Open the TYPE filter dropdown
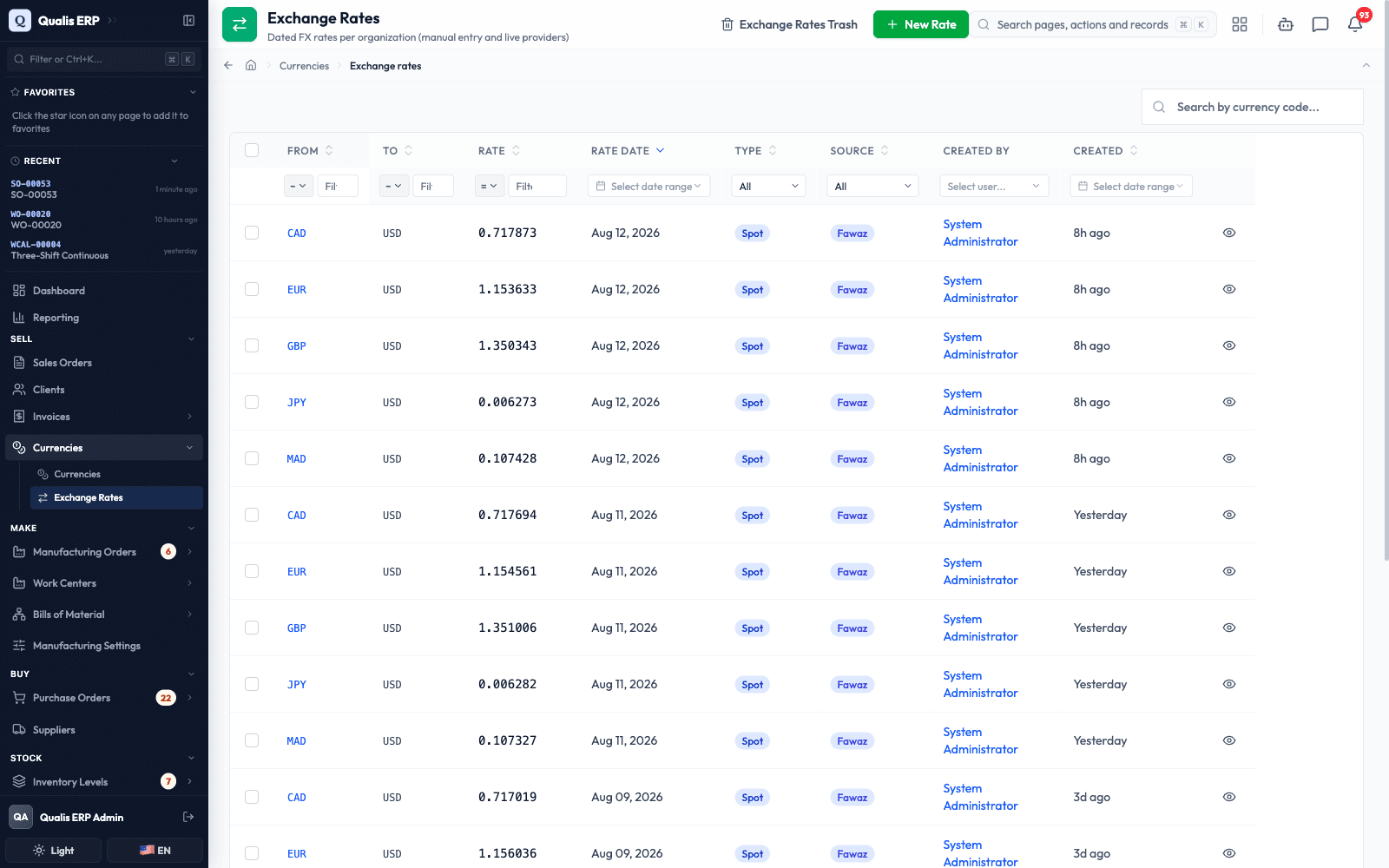The width and height of the screenshot is (1389, 868). [769, 186]
